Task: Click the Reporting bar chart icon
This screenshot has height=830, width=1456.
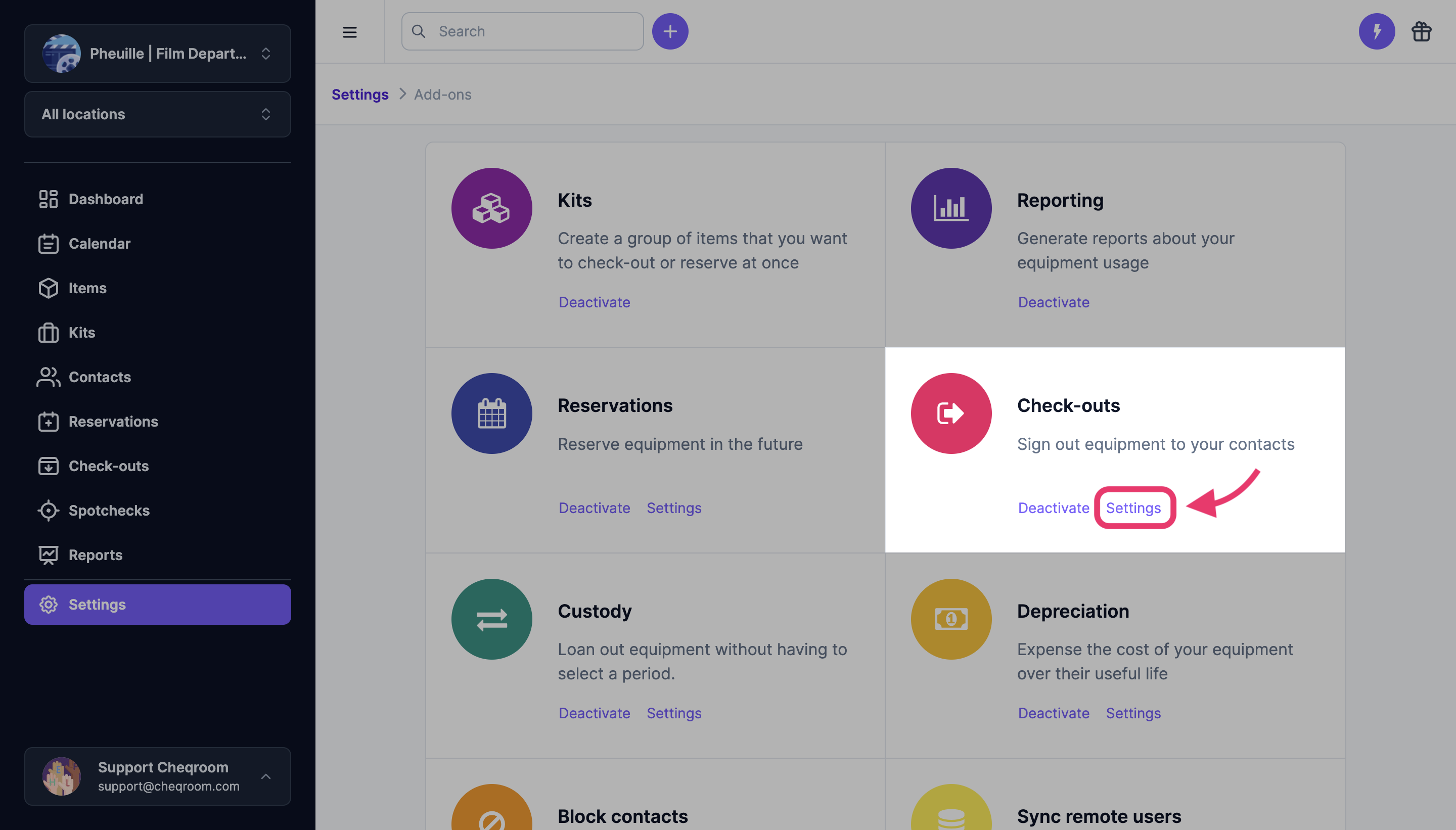Action: coord(951,208)
